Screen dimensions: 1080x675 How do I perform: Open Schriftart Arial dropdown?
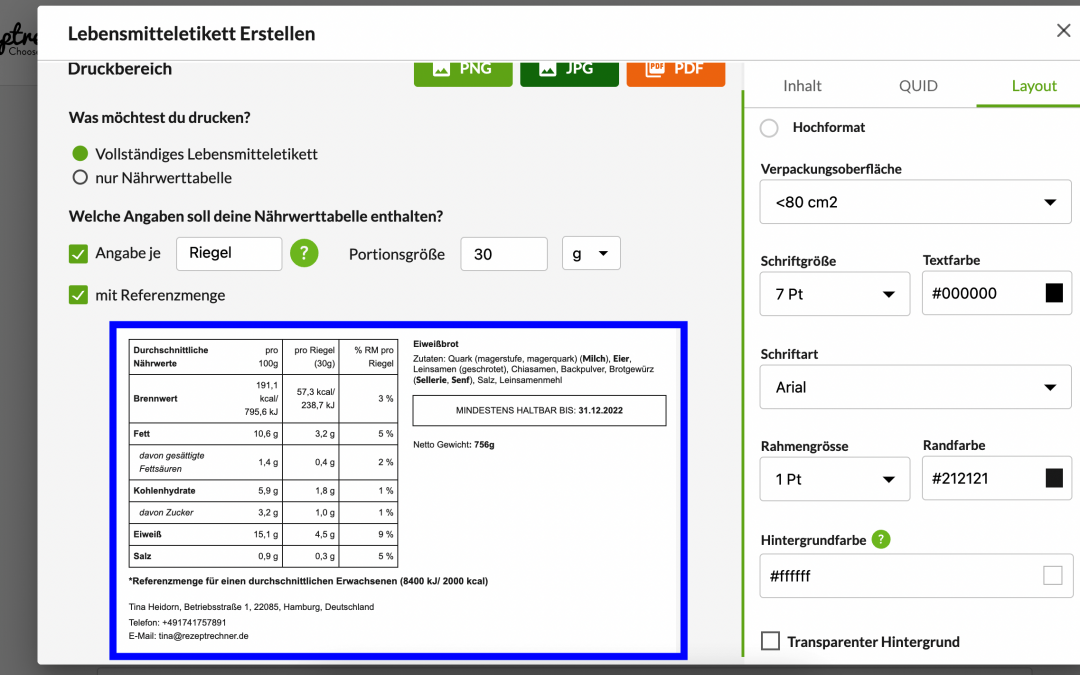point(915,387)
